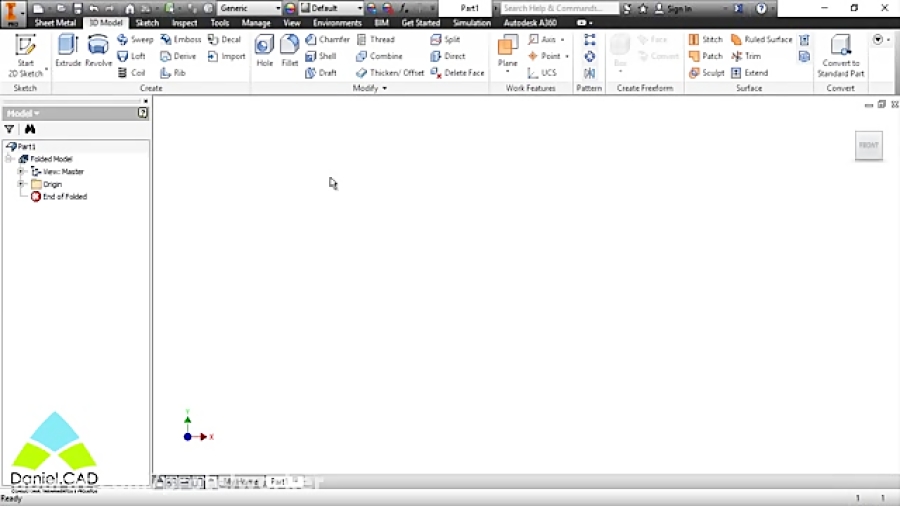Expand the View: Master node
Screen dimensions: 900x506
(21, 171)
